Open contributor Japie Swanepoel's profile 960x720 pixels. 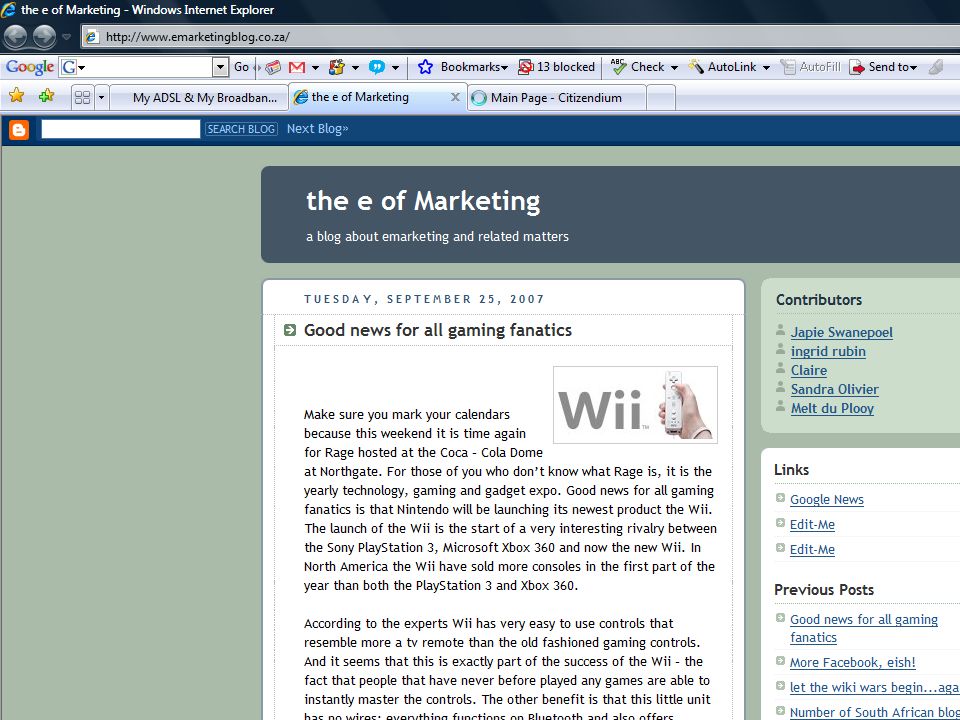(841, 332)
